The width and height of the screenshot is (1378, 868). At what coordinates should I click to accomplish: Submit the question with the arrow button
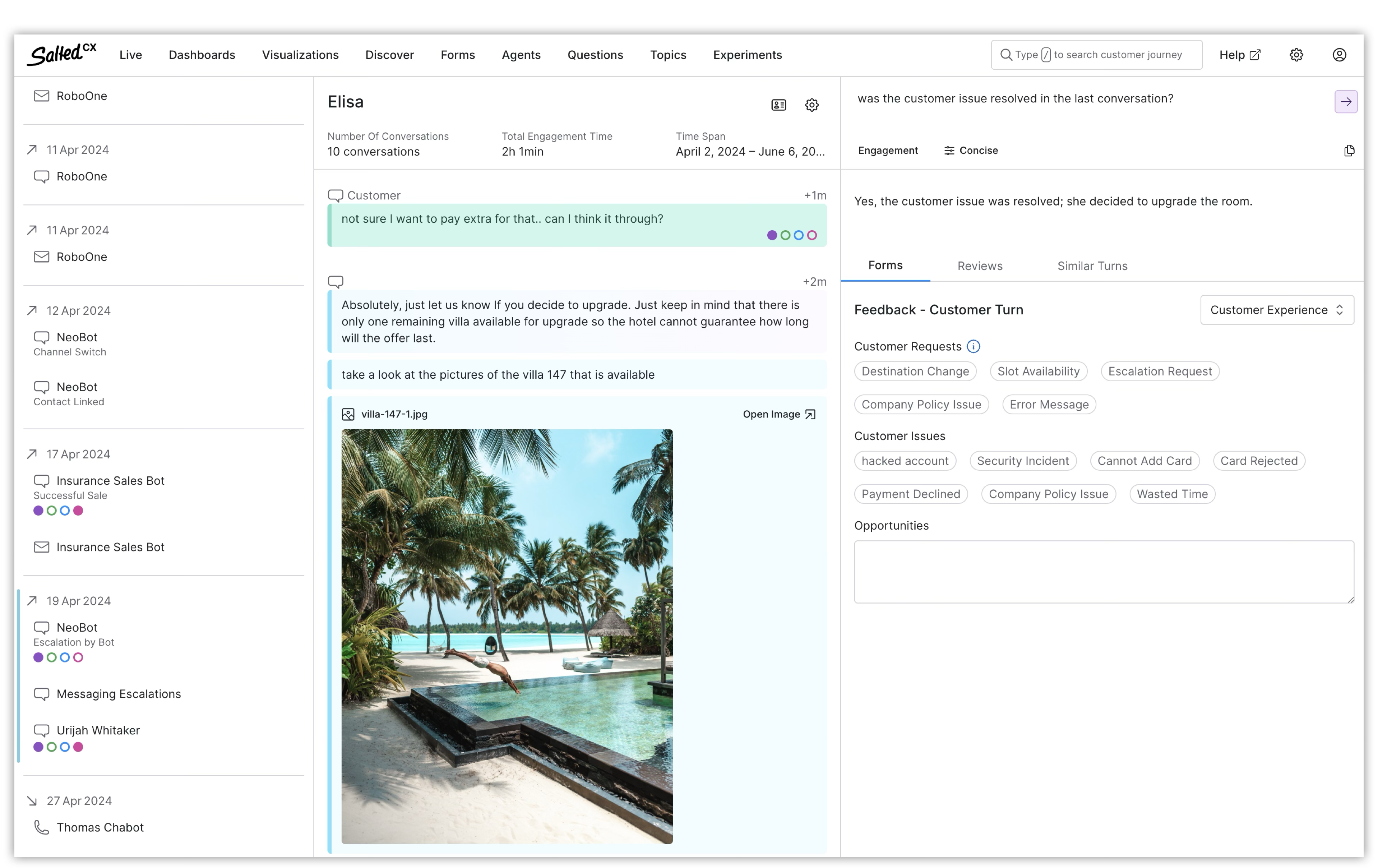(1345, 102)
